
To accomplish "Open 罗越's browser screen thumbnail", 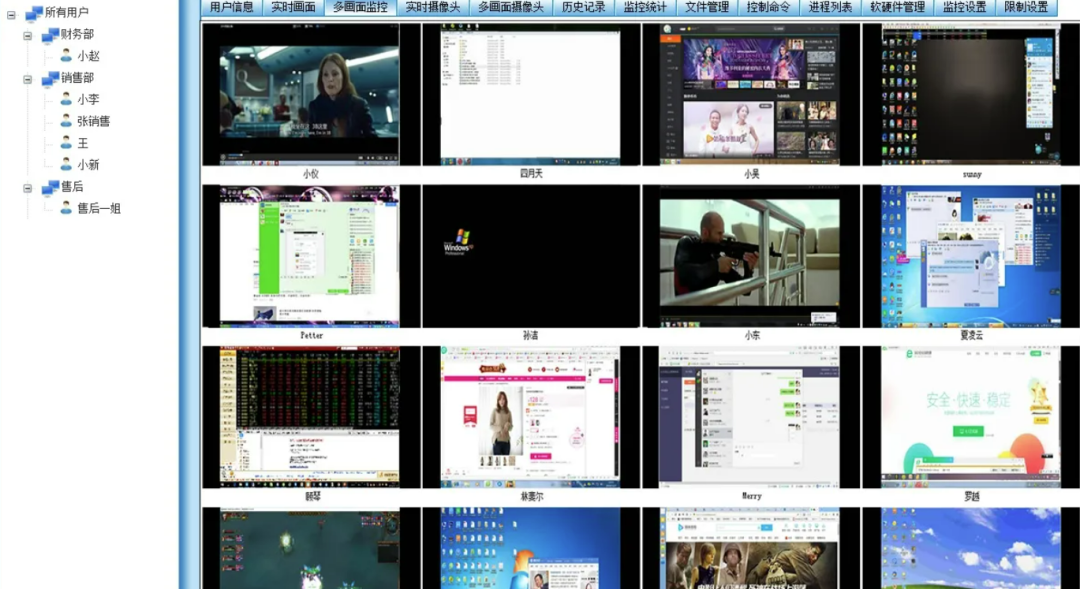I will point(971,417).
